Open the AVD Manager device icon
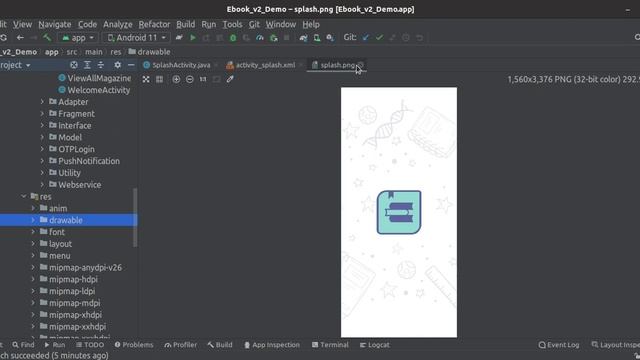This screenshot has width=640, height=360. point(317,38)
